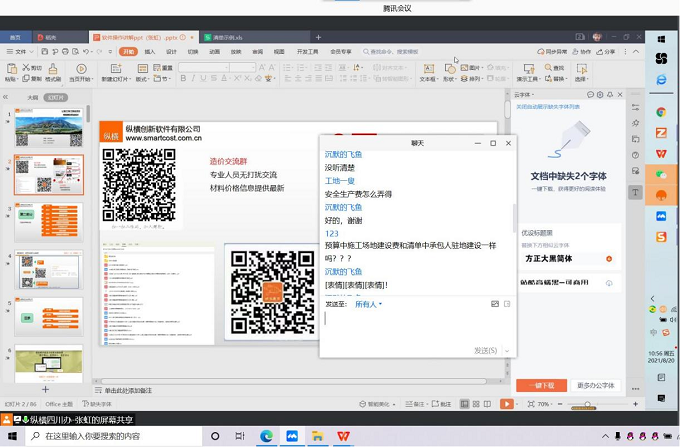Toggle Bold formatting
The image size is (680, 447).
[x=183, y=78]
